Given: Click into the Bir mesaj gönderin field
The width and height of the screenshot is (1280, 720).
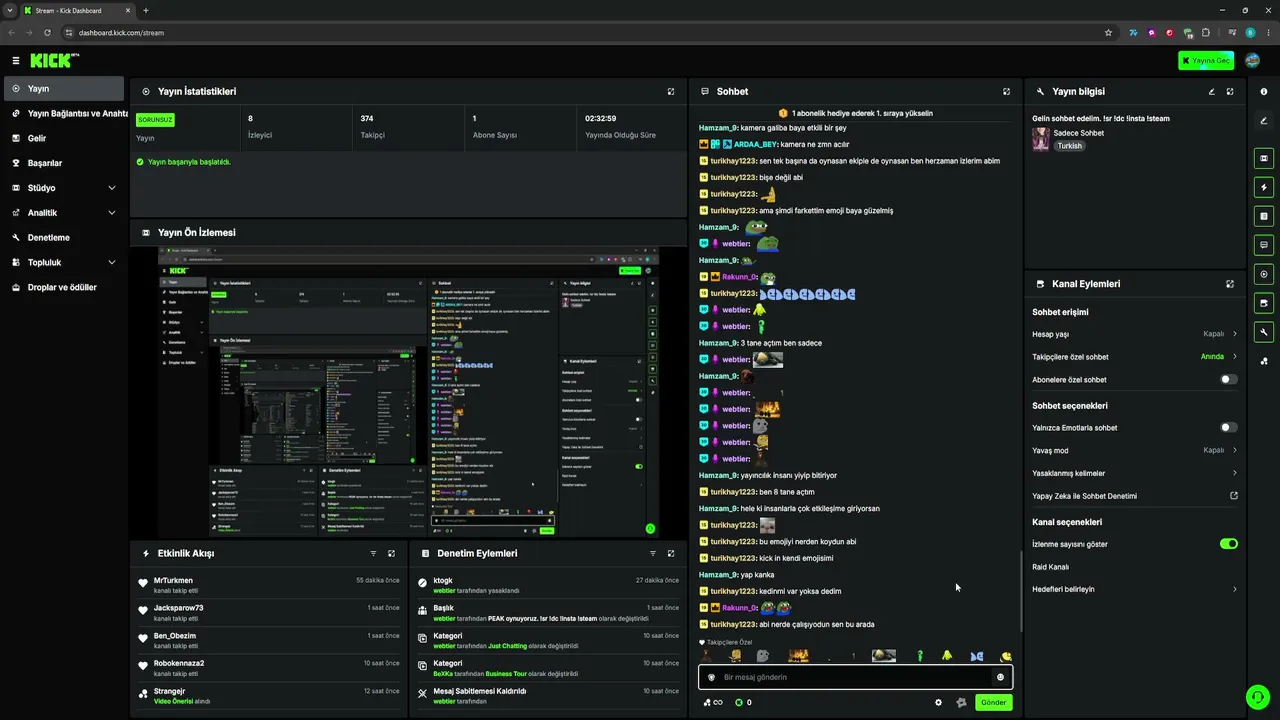Looking at the screenshot, I should coord(855,677).
